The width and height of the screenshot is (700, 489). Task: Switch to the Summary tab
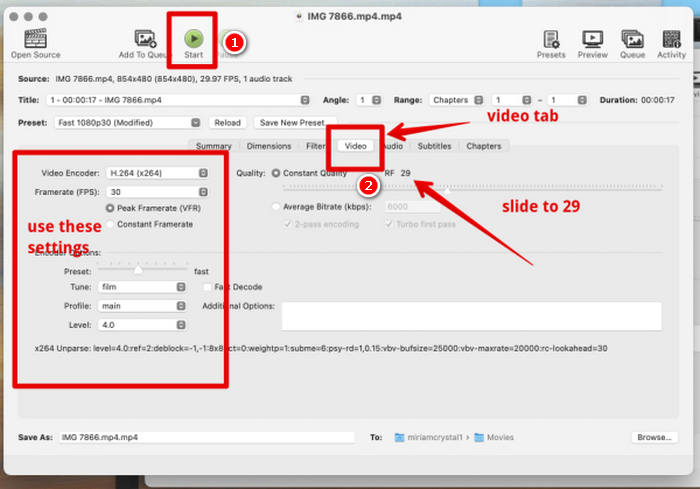[x=214, y=146]
